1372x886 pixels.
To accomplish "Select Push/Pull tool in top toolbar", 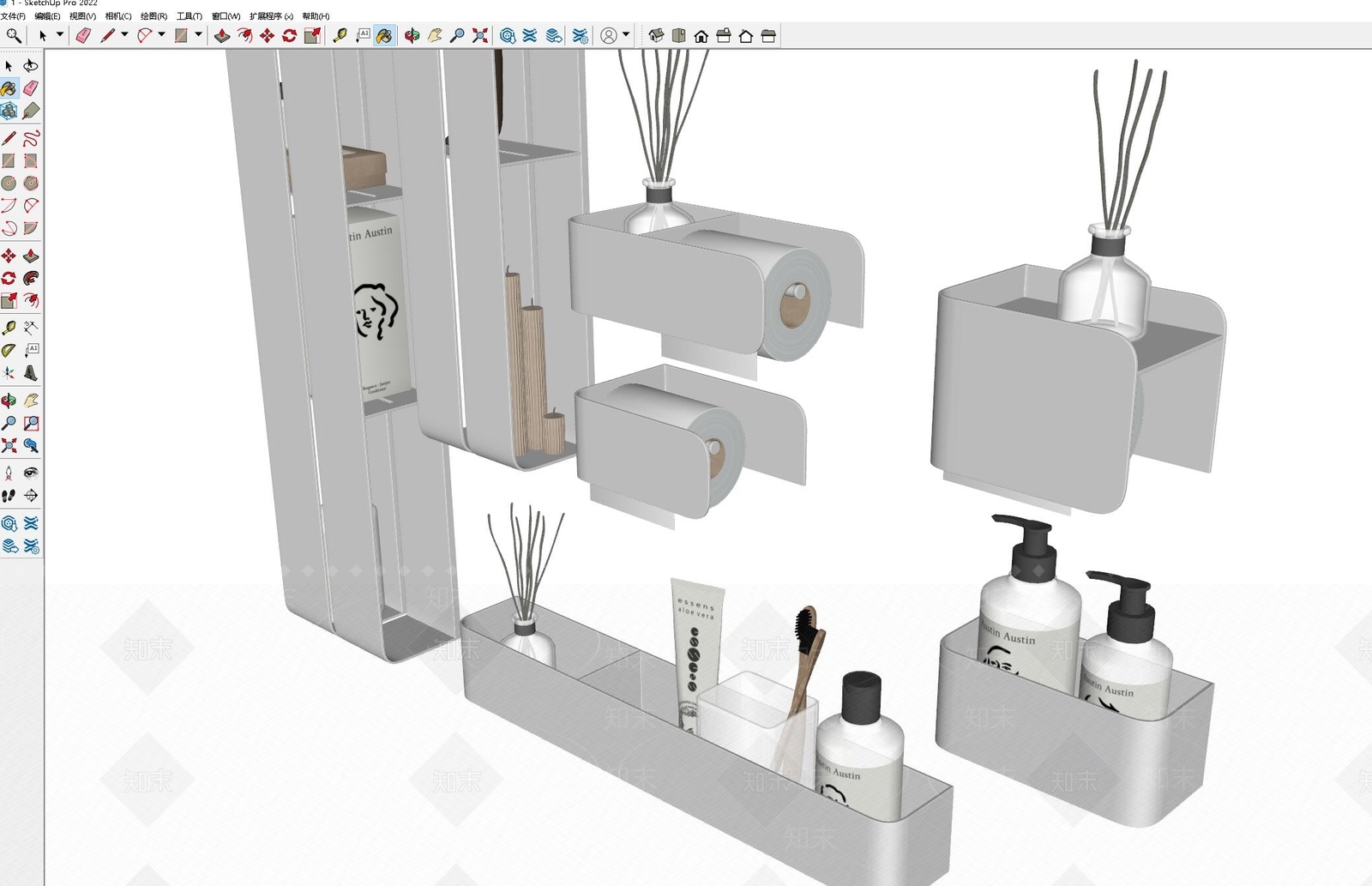I will coord(222,35).
